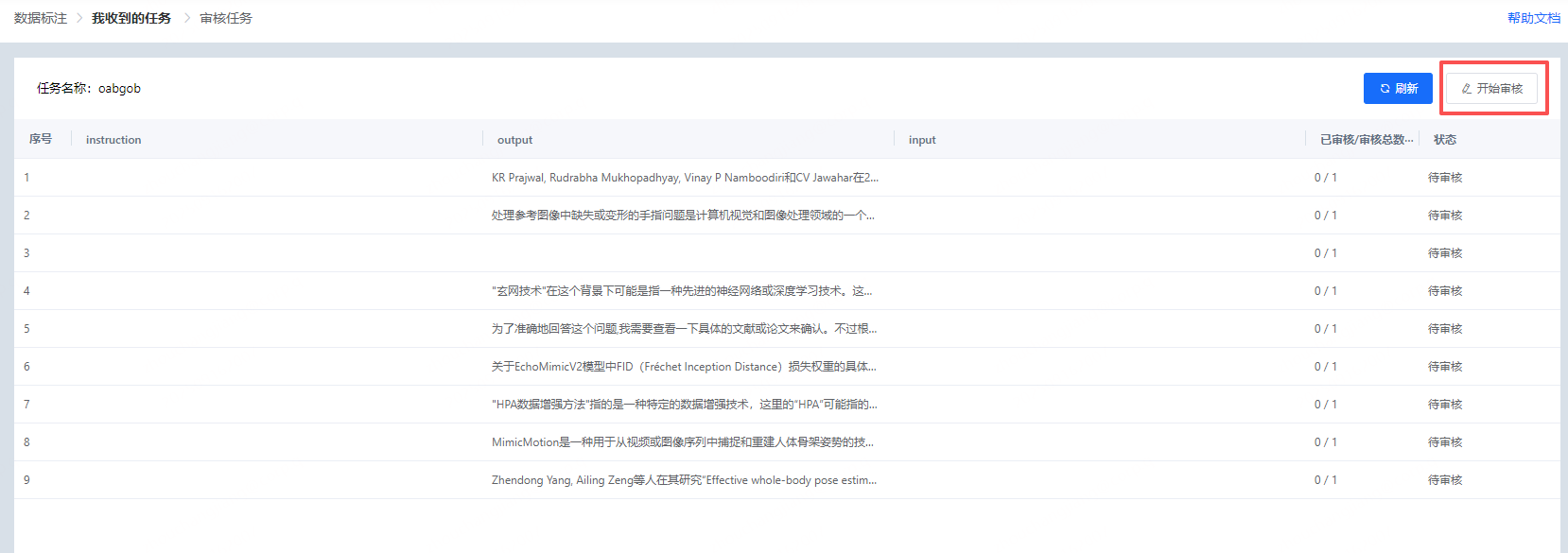The width and height of the screenshot is (1568, 553).
Task: Select the row starting with Zhendong Yang
Action: [x=787, y=479]
